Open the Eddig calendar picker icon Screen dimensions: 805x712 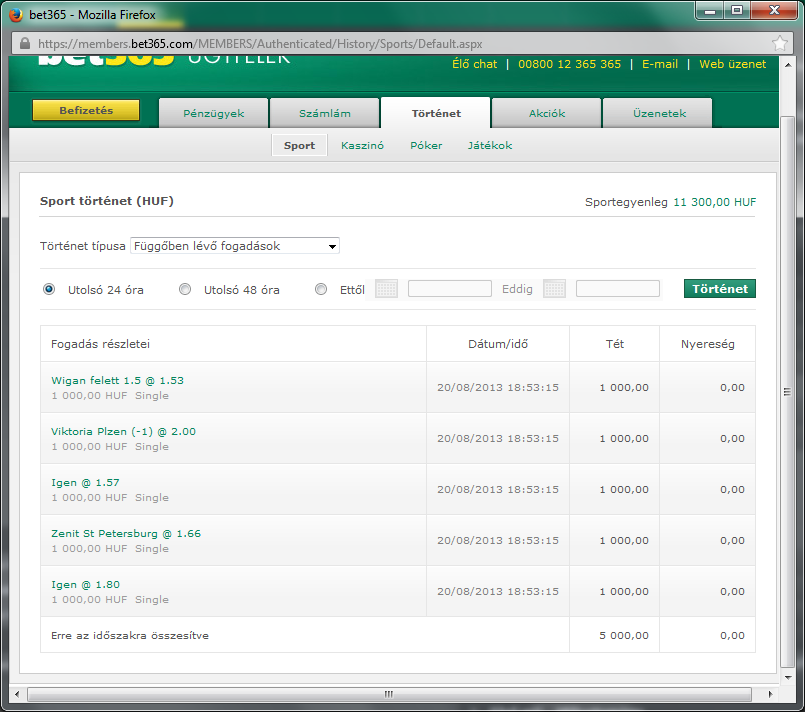tap(554, 289)
